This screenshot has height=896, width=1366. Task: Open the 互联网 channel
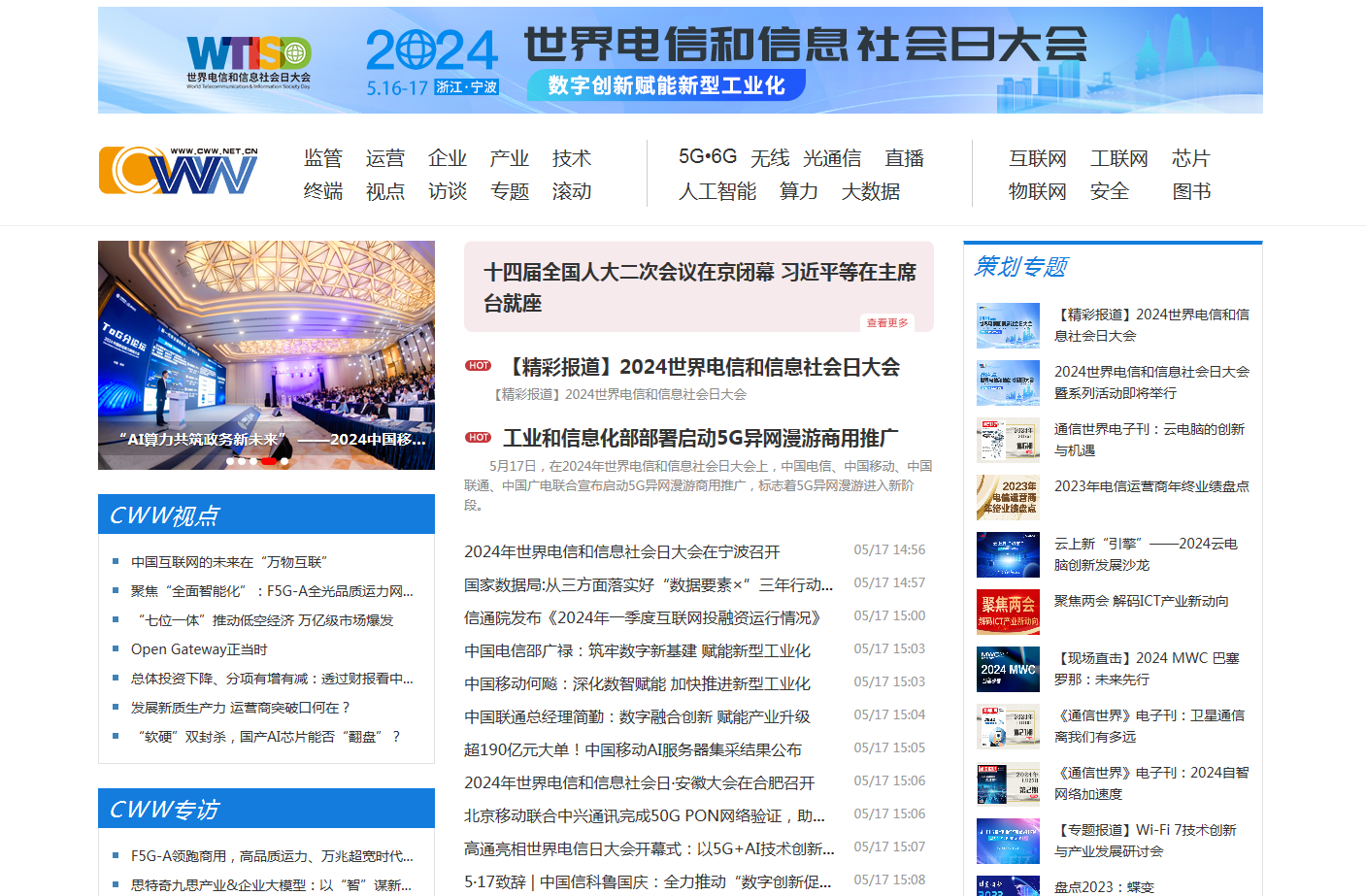pyautogui.click(x=1038, y=158)
